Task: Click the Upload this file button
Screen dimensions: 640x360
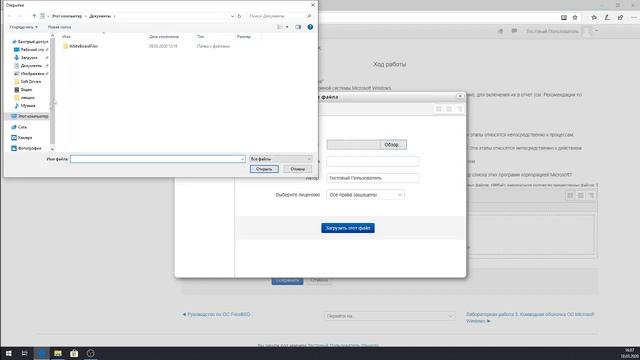Action: coord(348,228)
